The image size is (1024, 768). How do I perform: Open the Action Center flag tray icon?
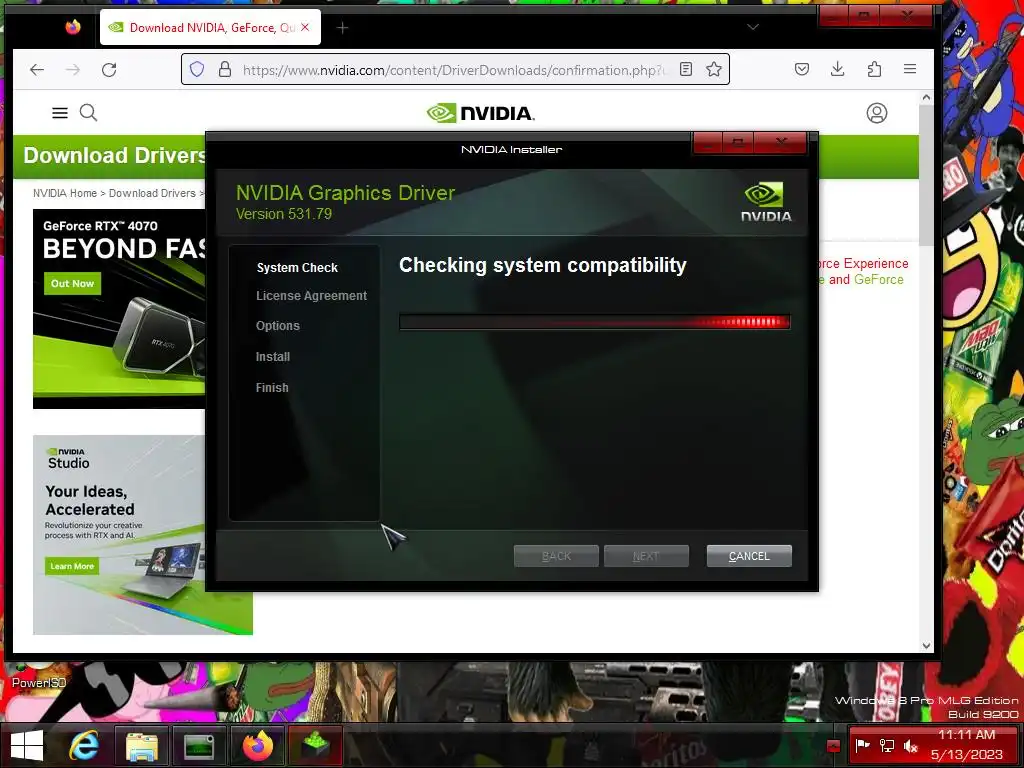tap(863, 745)
